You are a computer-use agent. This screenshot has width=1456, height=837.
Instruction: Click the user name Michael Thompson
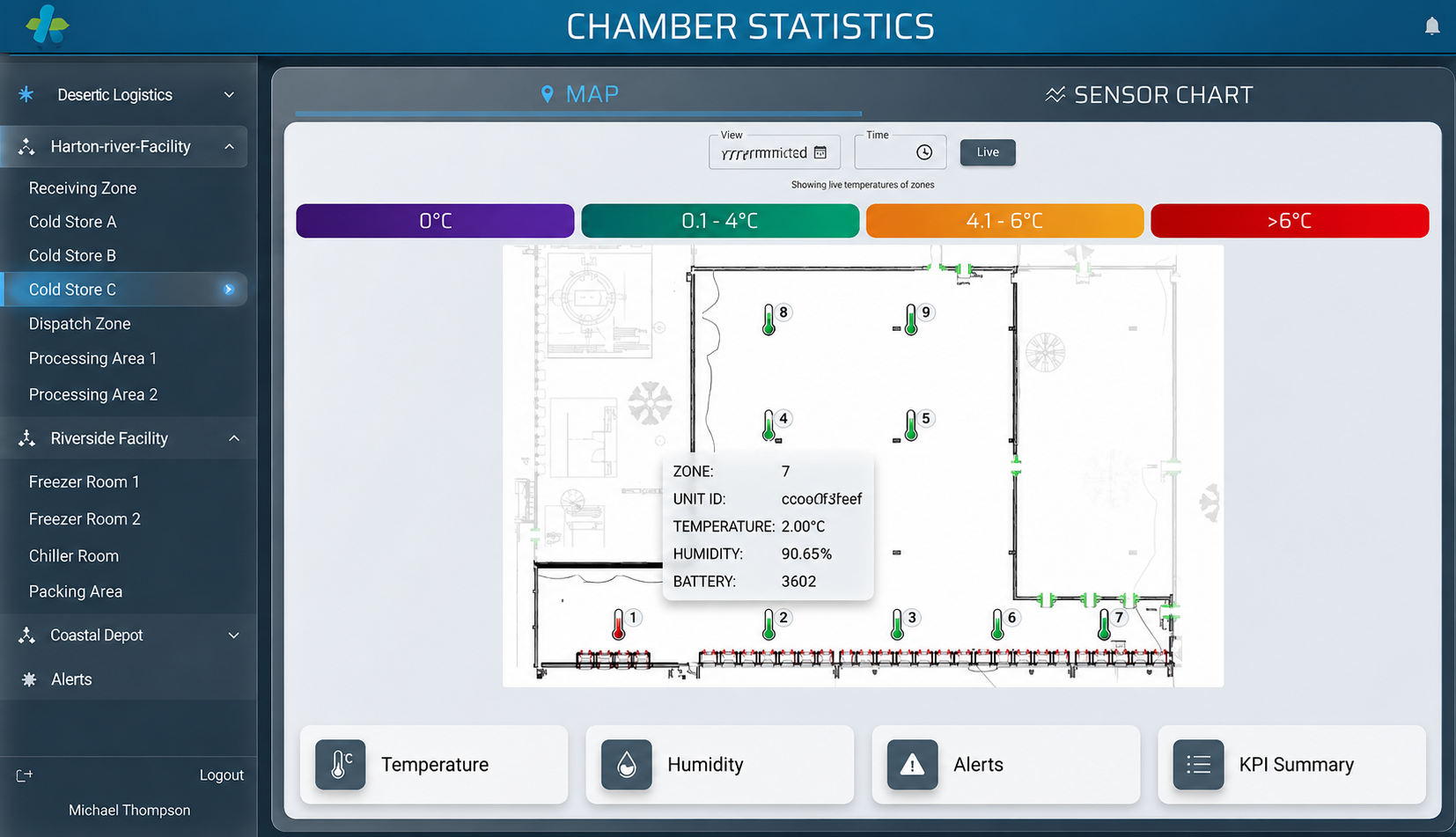[x=129, y=810]
